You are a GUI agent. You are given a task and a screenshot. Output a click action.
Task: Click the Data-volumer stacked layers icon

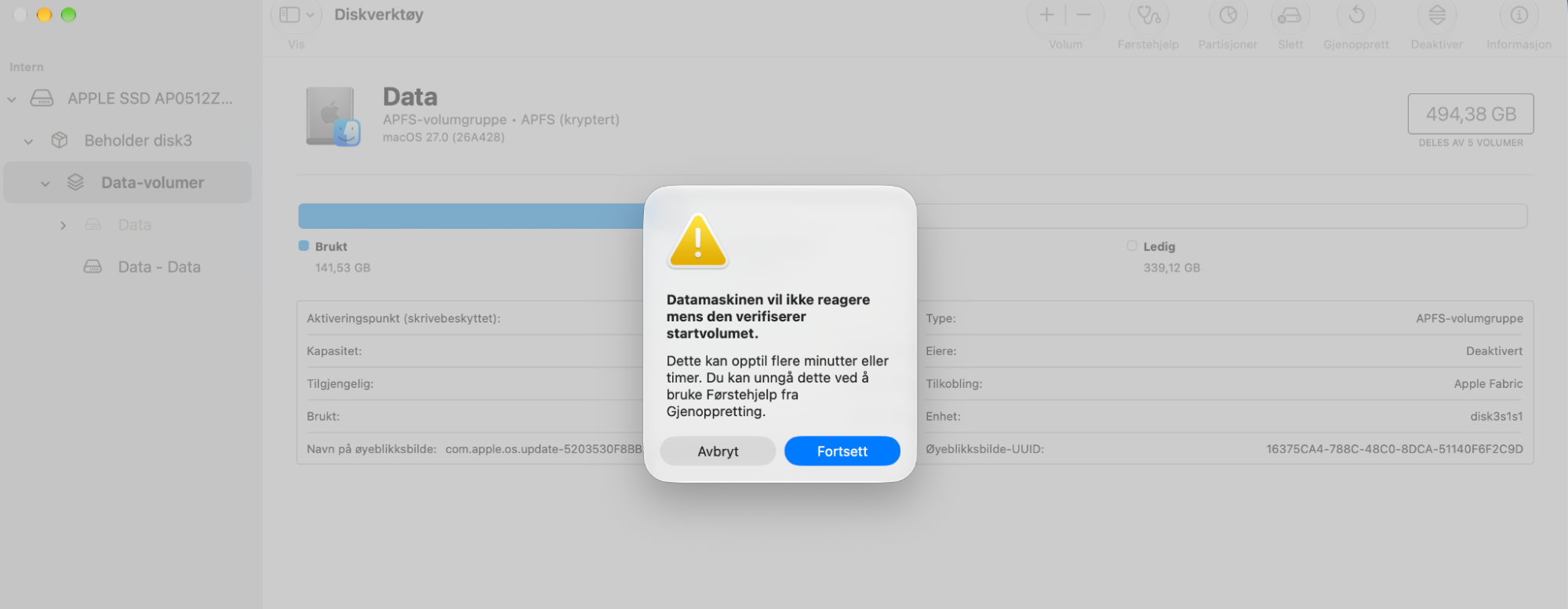(75, 183)
